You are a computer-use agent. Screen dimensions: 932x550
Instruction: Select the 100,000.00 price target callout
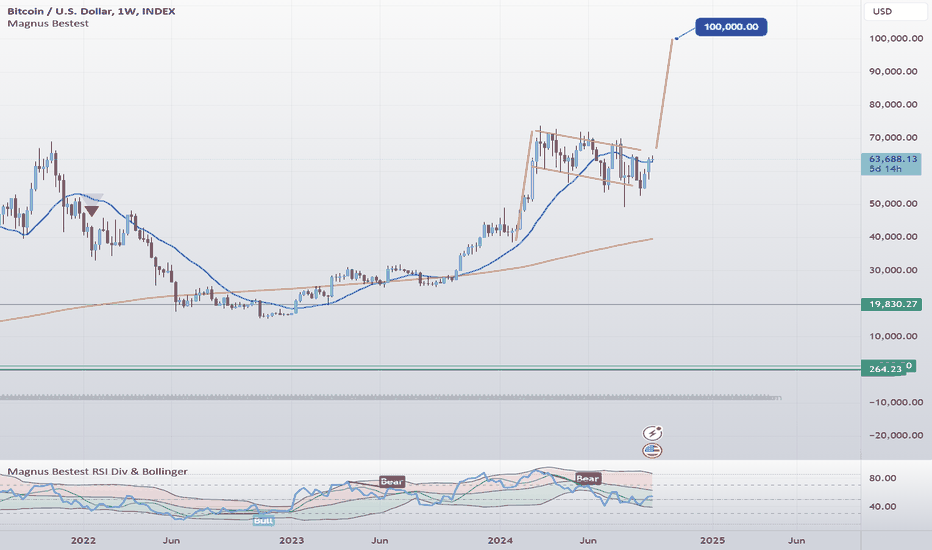point(731,27)
